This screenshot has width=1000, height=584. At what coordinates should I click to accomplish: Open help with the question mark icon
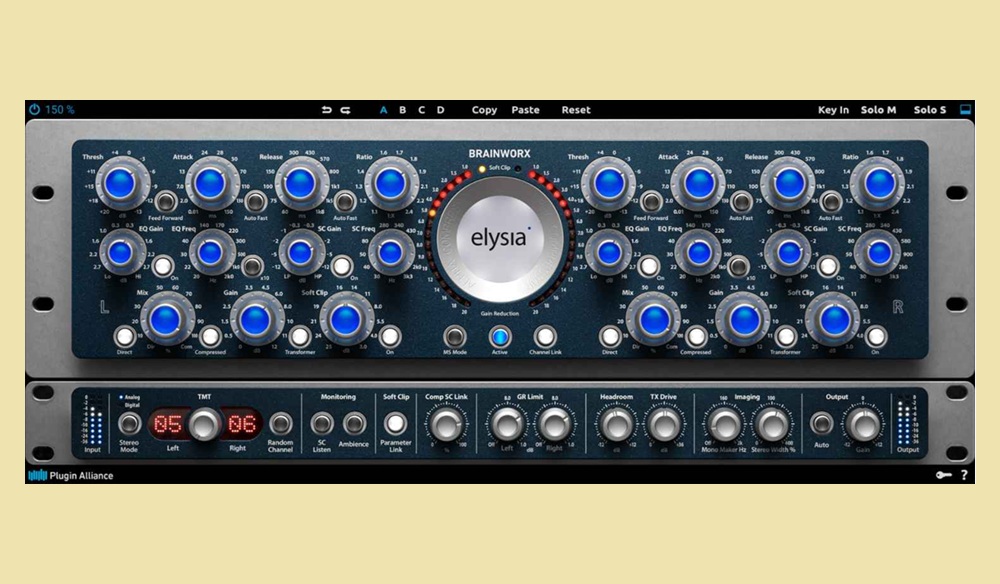click(x=966, y=475)
